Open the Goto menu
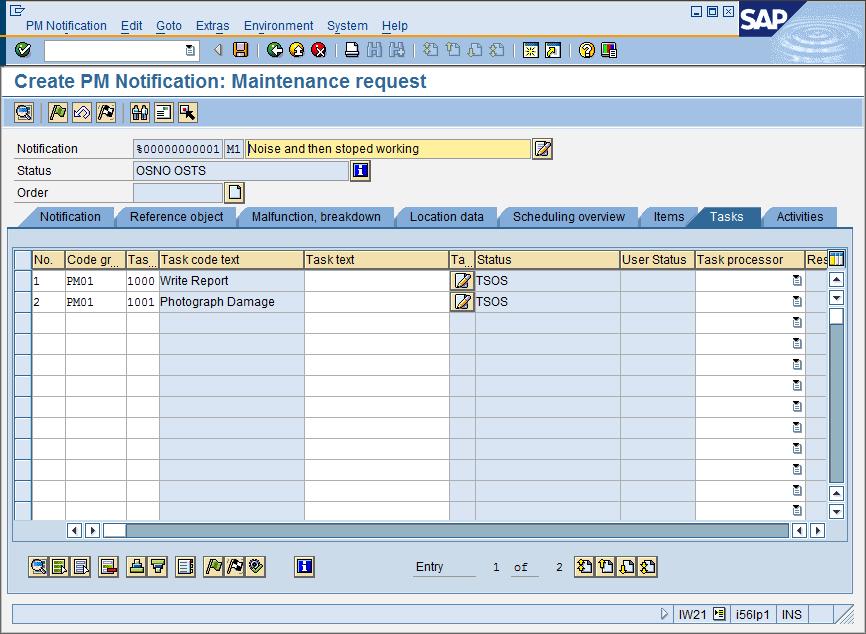This screenshot has width=866, height=634. point(169,26)
